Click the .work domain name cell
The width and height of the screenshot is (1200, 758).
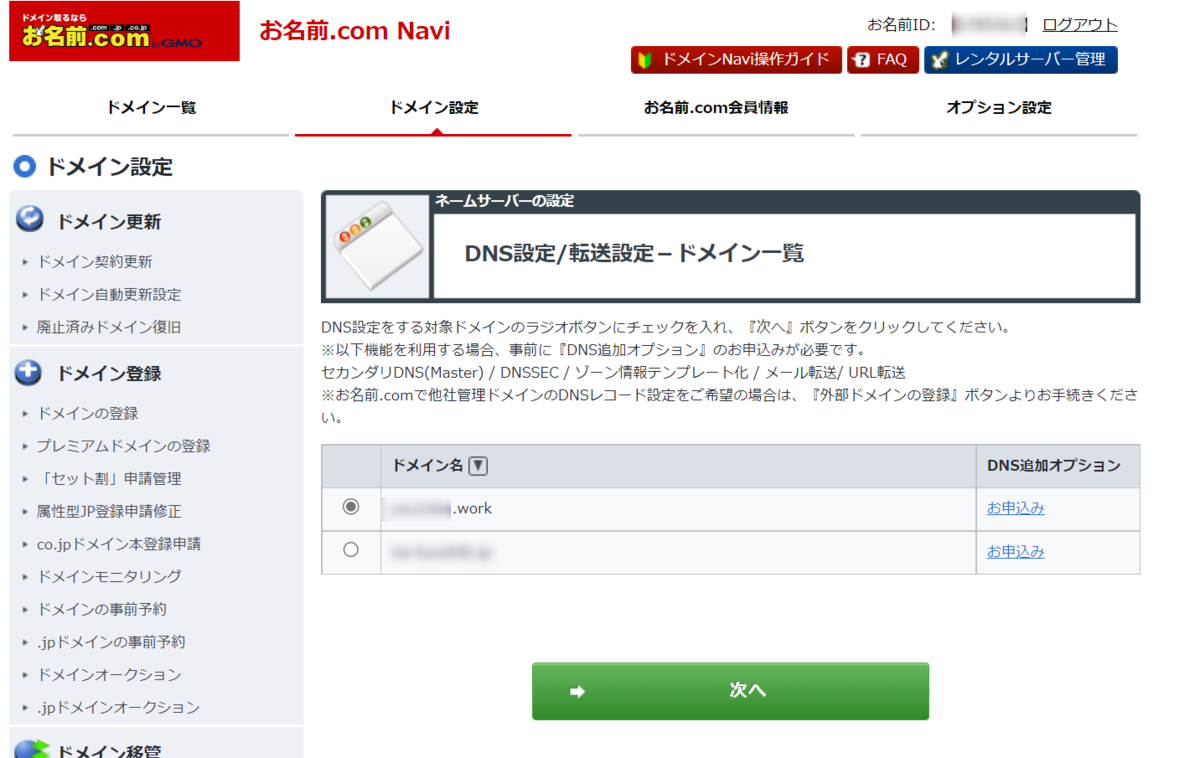coord(678,508)
